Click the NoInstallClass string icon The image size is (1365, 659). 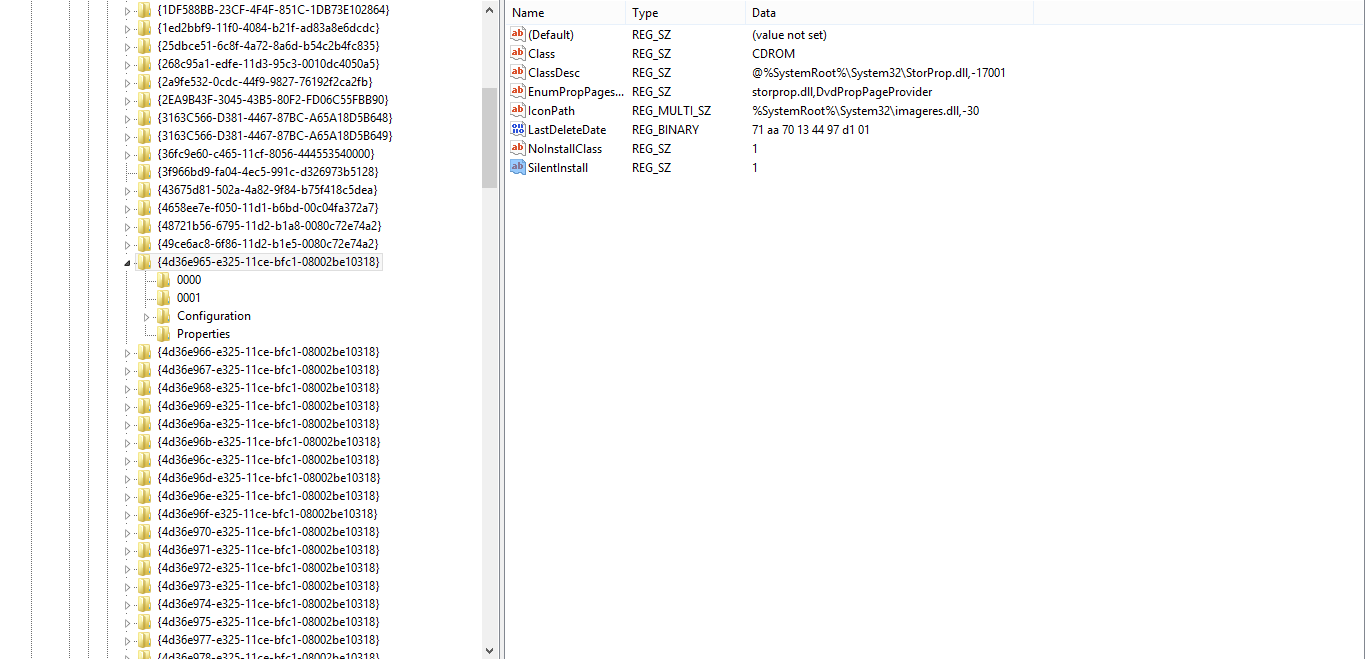coord(518,148)
